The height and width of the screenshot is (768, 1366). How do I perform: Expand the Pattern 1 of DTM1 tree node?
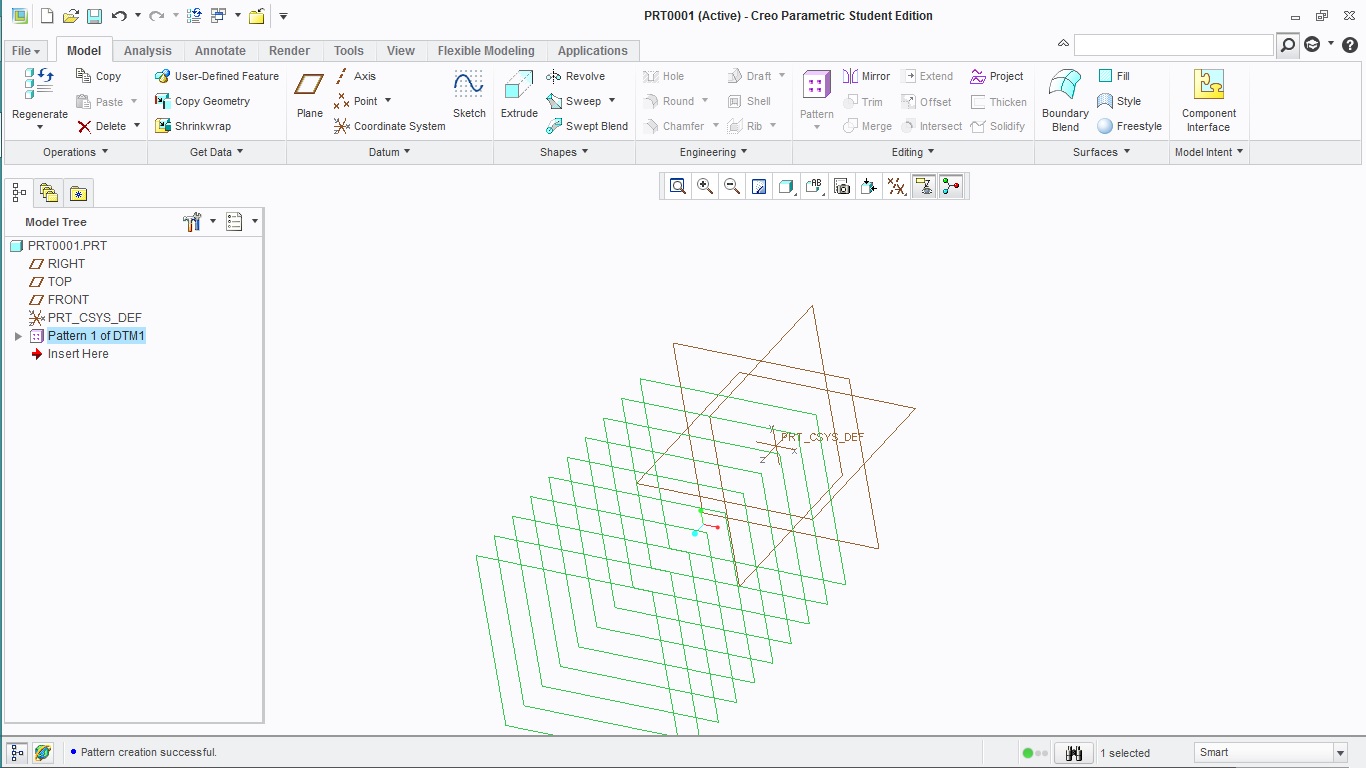point(18,336)
